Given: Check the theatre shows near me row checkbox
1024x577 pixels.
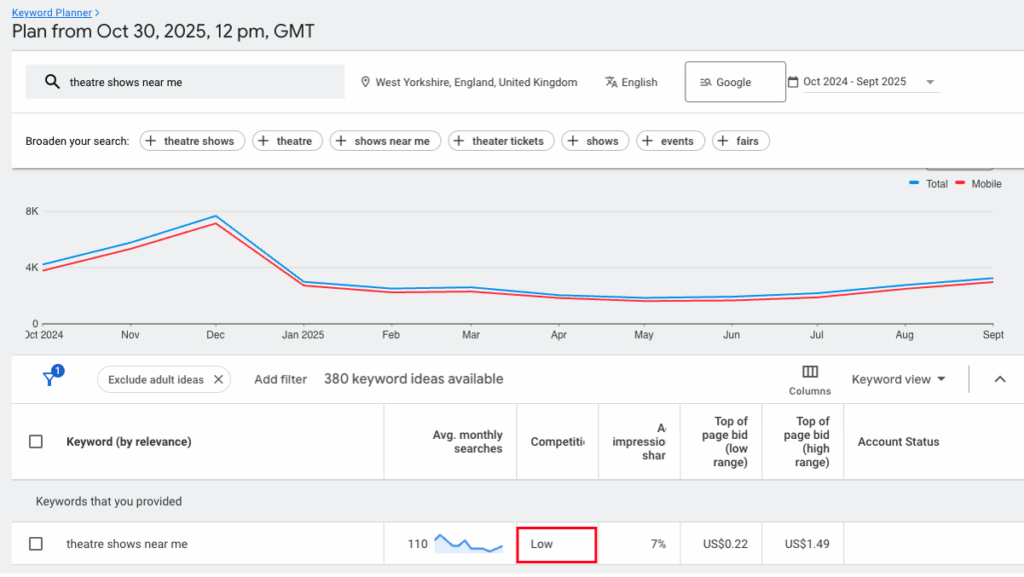Looking at the screenshot, I should 36,543.
